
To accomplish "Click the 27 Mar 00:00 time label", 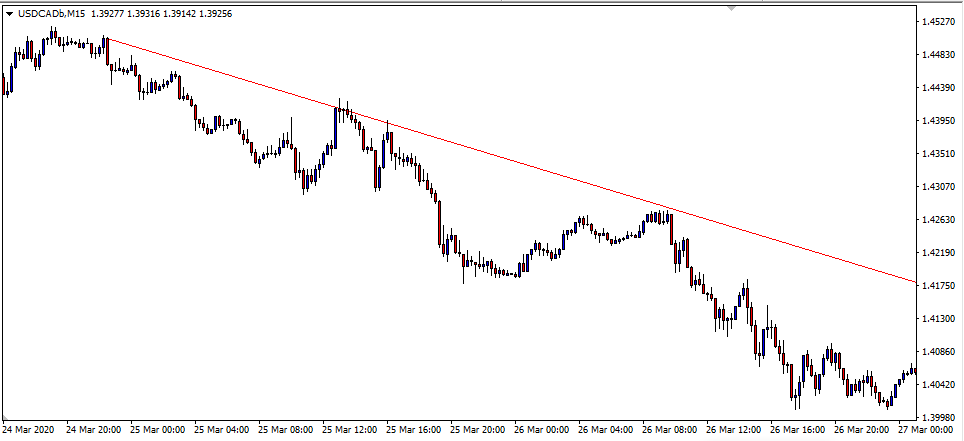I will 925,428.
